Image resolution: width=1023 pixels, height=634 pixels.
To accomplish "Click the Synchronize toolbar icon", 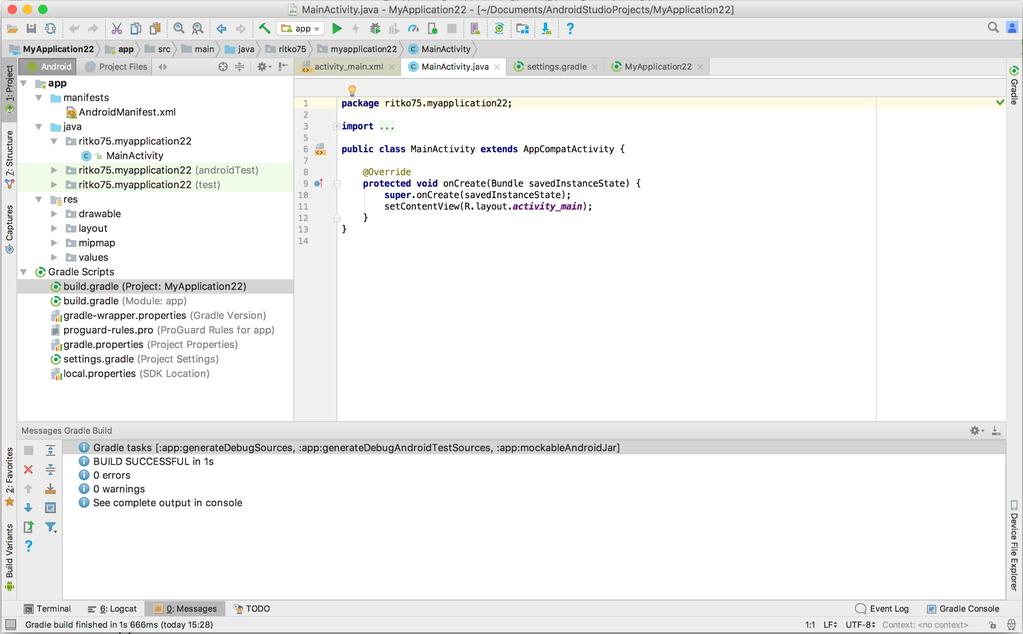I will (x=50, y=29).
